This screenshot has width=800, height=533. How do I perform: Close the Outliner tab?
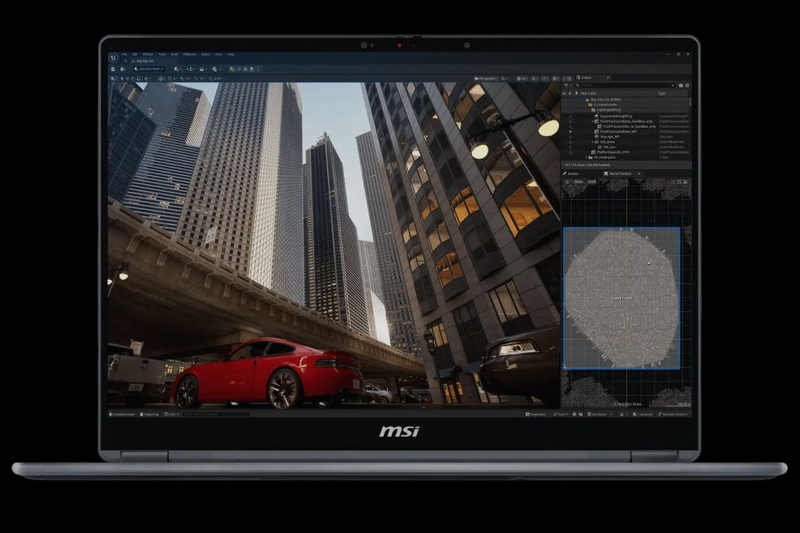click(608, 78)
